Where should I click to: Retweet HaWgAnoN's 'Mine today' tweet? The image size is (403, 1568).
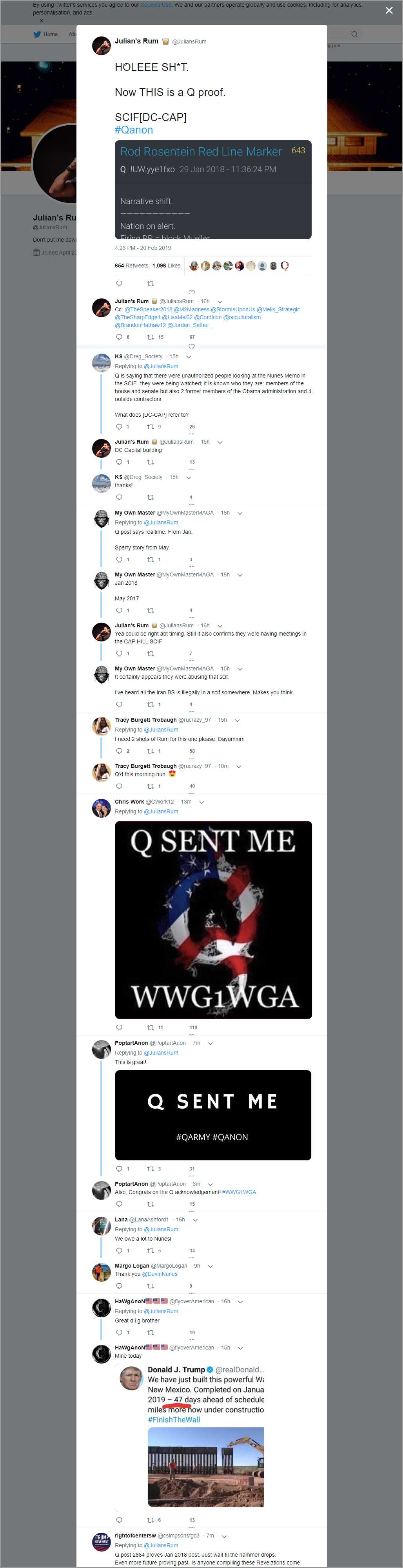point(151,1519)
